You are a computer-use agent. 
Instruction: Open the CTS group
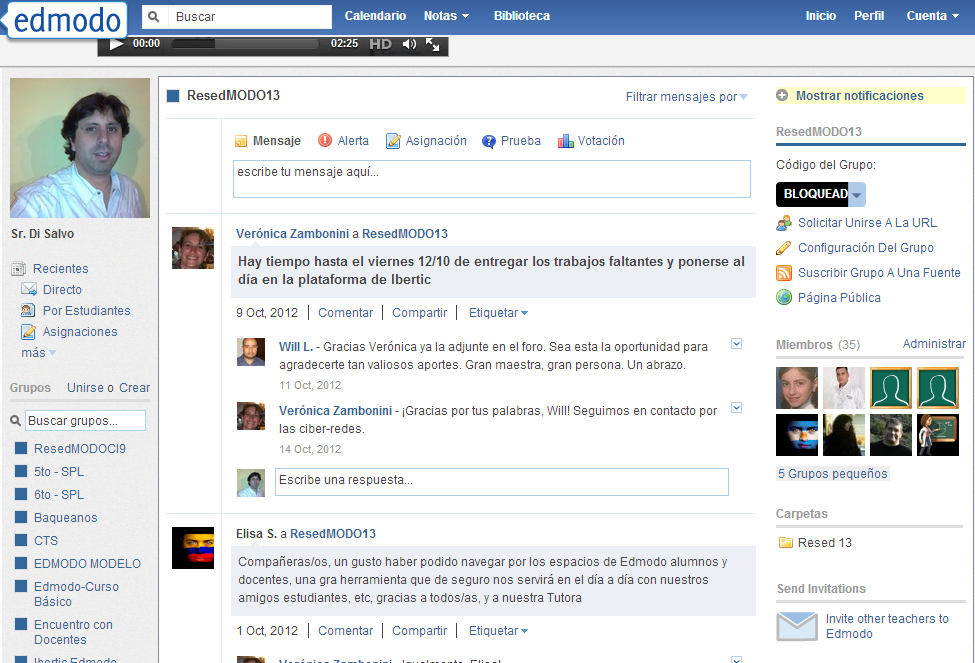click(x=46, y=541)
